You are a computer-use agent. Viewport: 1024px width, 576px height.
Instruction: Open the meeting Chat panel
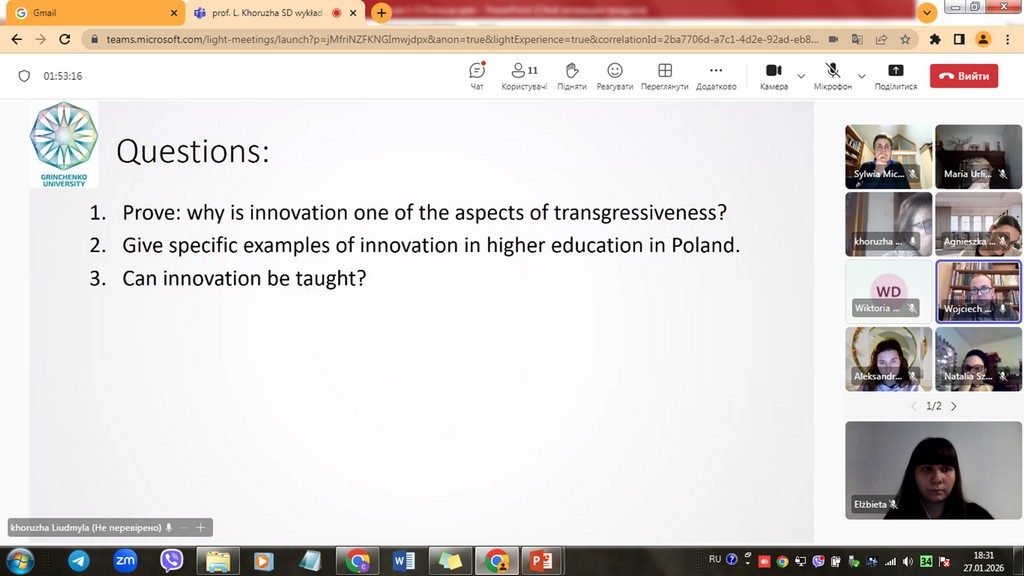(x=477, y=76)
